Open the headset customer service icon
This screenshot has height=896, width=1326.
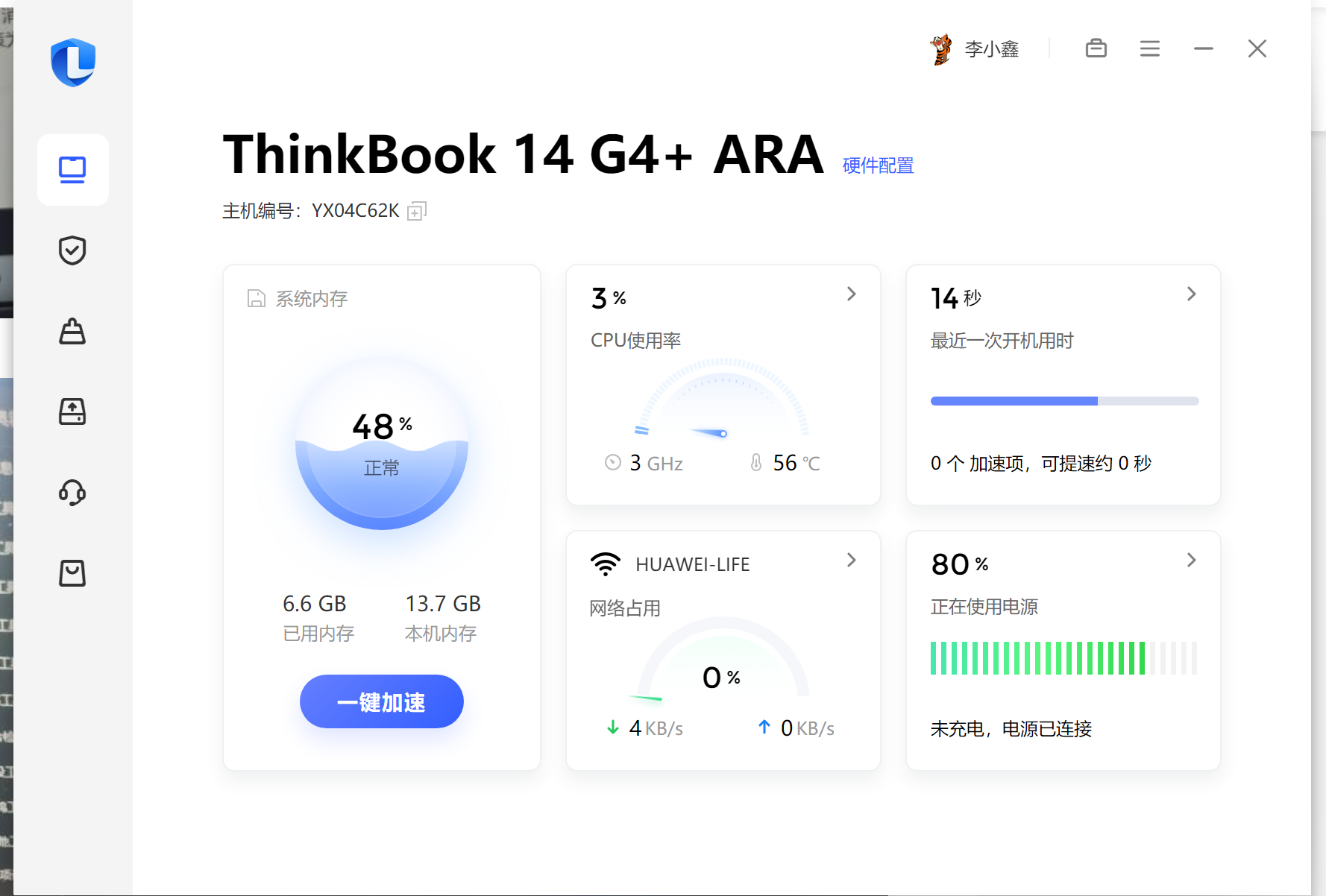pyautogui.click(x=72, y=493)
